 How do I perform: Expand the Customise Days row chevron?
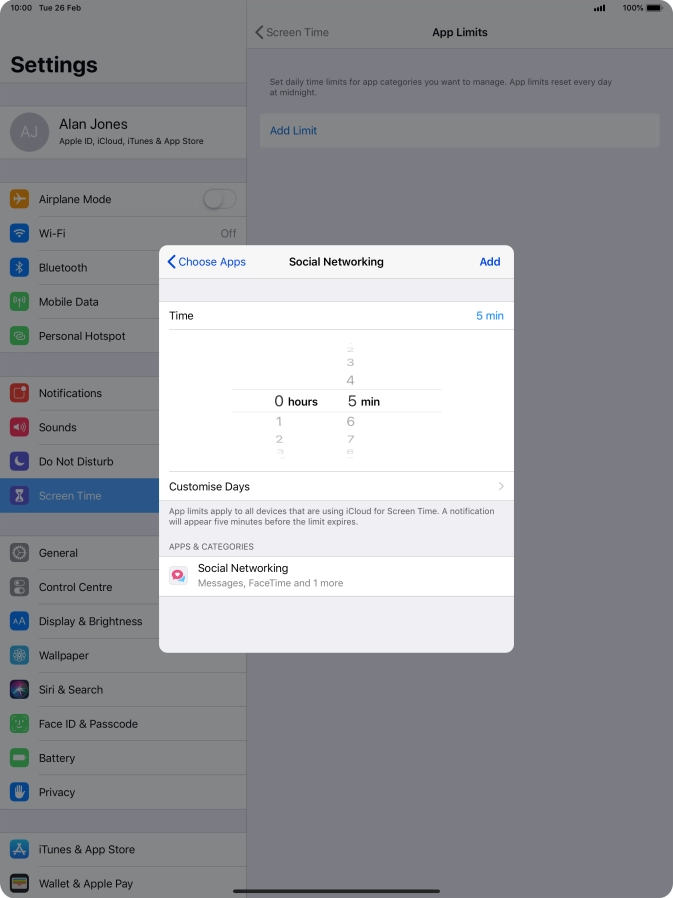(500, 487)
